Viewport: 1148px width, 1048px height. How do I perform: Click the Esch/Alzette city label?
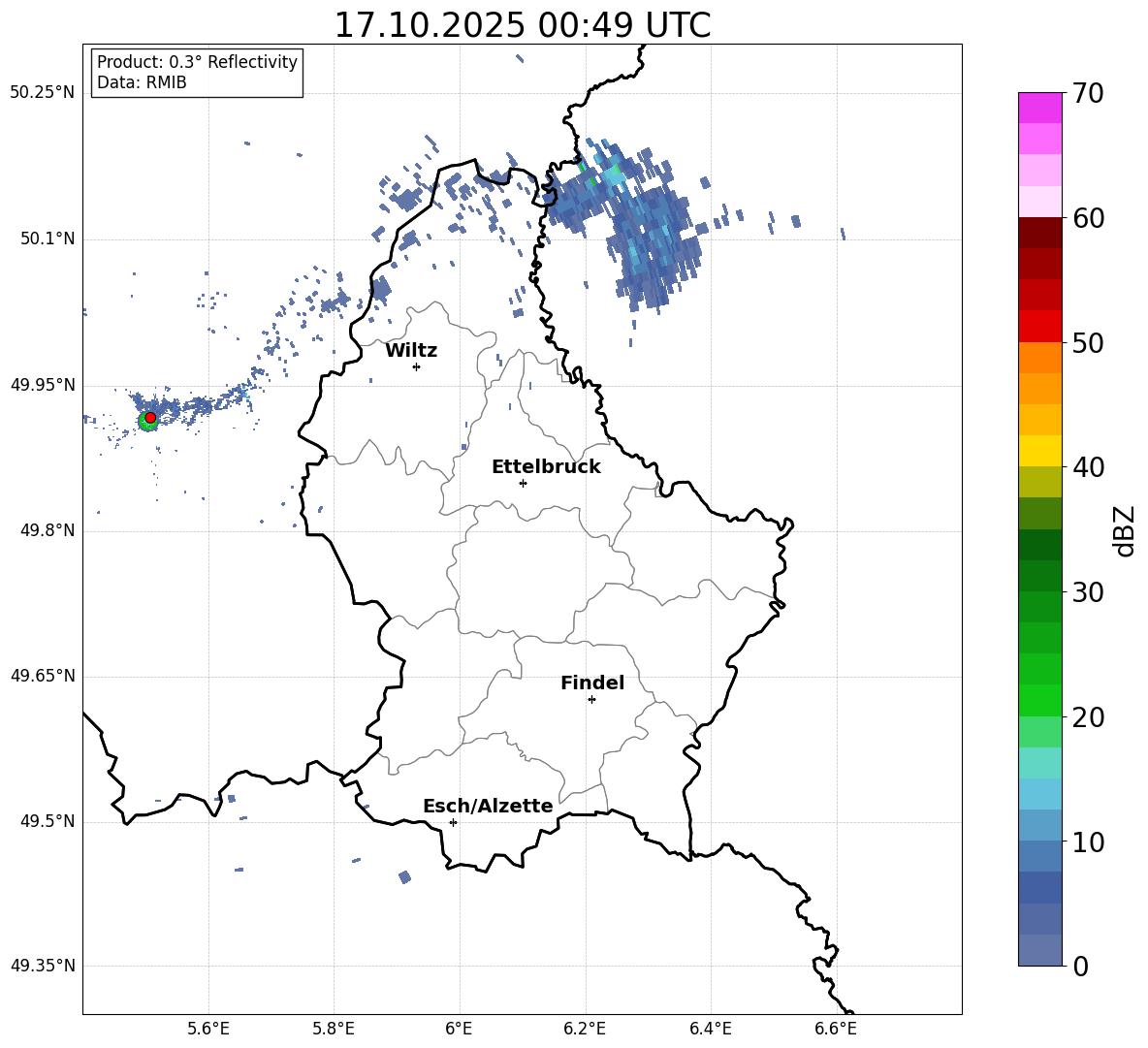click(488, 806)
